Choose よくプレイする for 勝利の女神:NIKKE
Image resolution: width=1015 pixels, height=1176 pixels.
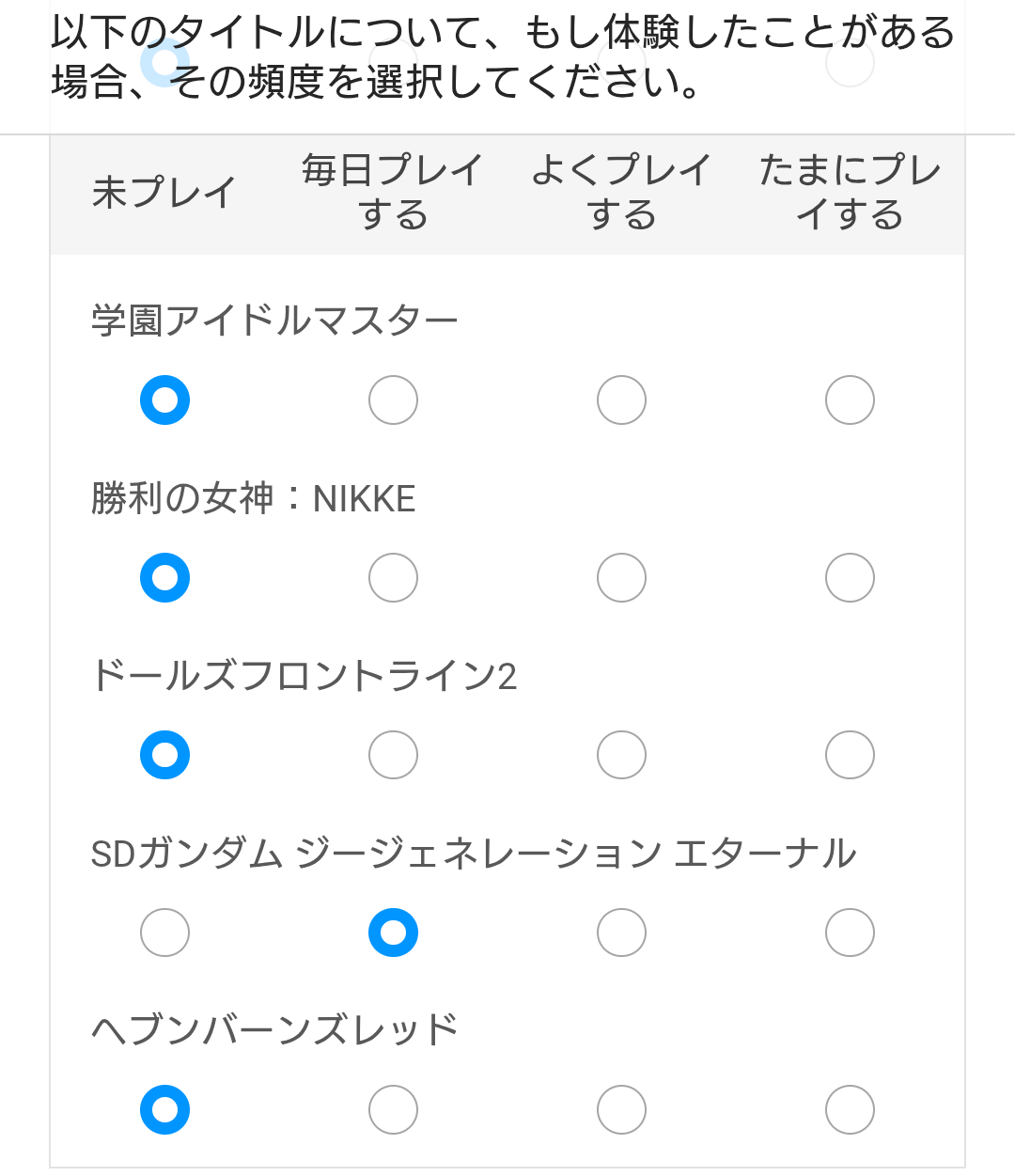tap(621, 577)
